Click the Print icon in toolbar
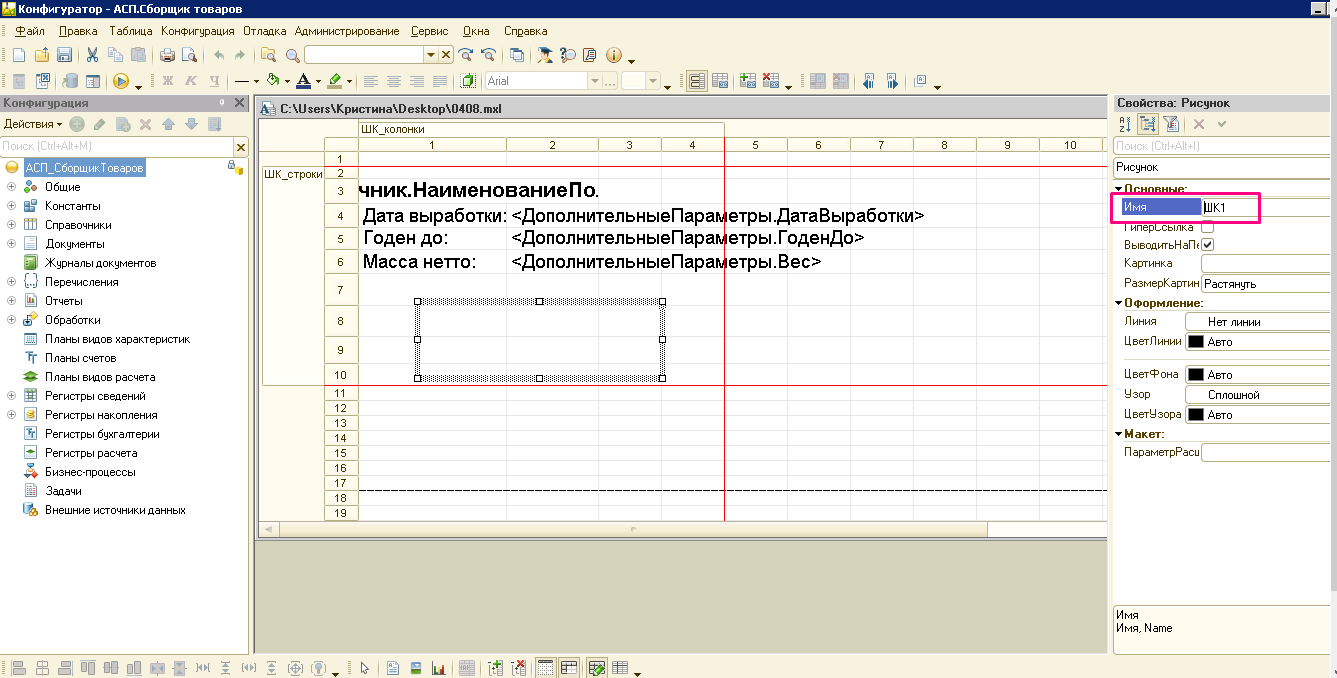 point(167,55)
